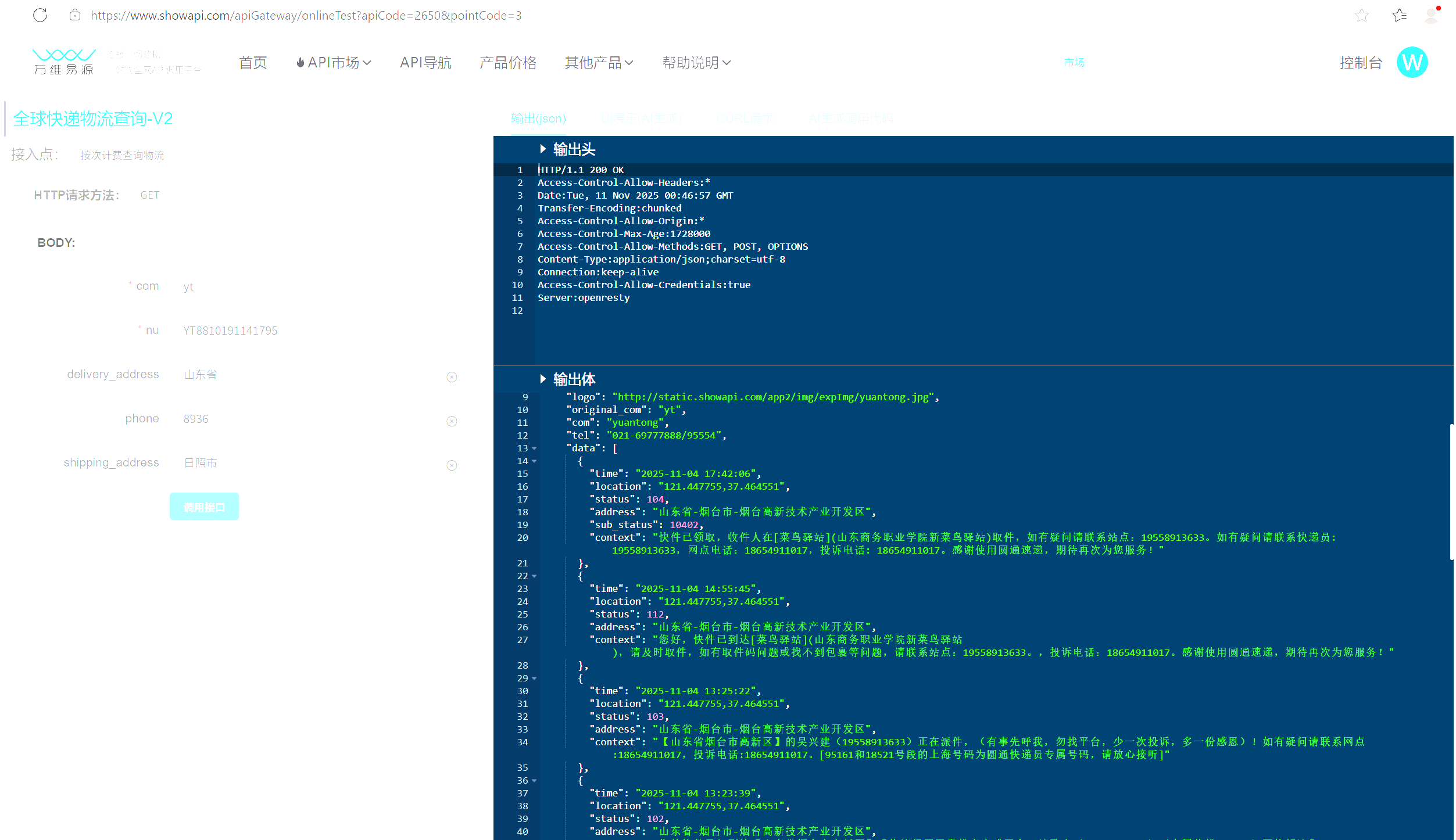Bookmark this page with the star icon

pyautogui.click(x=1361, y=15)
